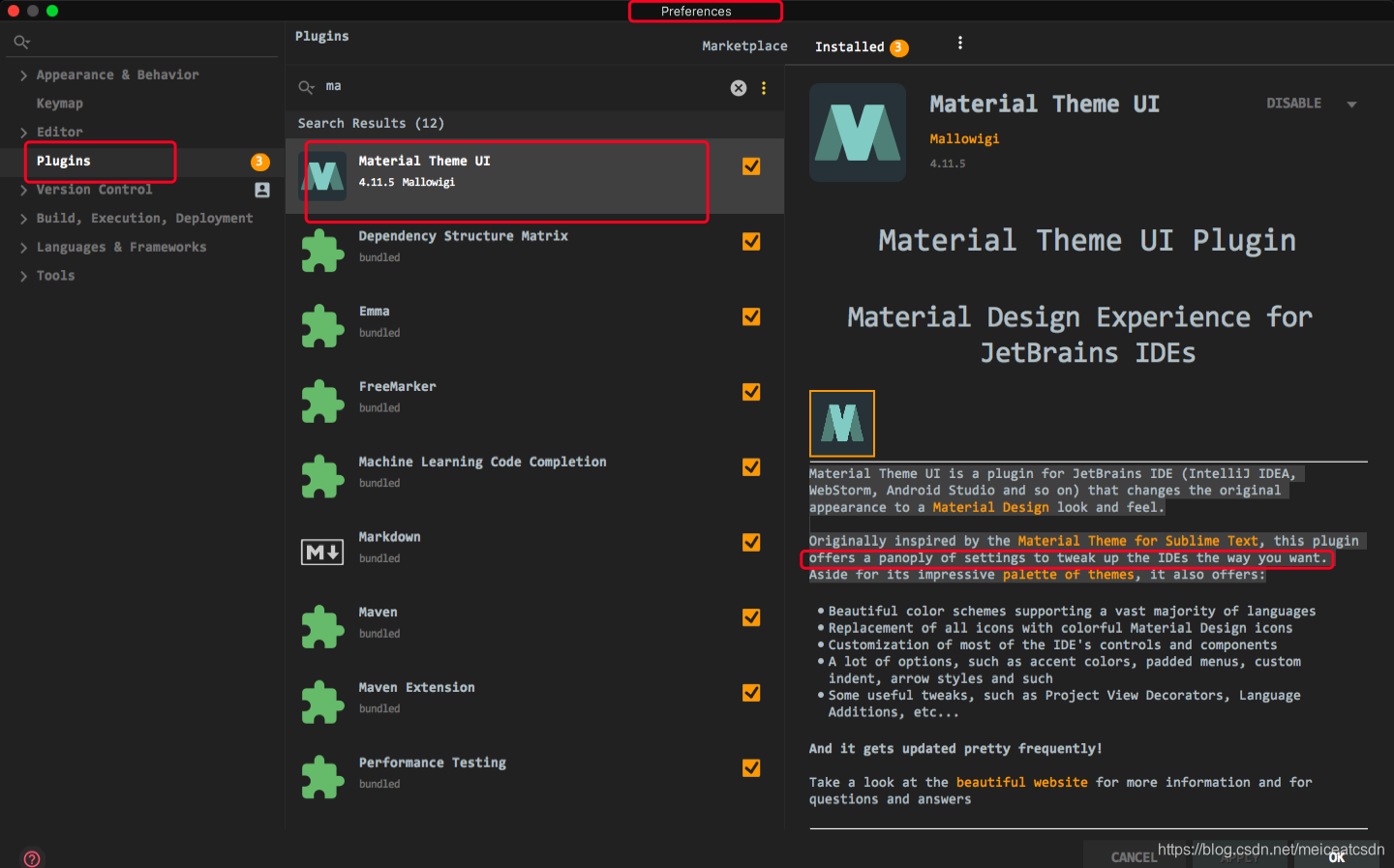Click the Dependency Structure Matrix puzzle icon
This screenshot has width=1394, height=868.
click(x=322, y=252)
